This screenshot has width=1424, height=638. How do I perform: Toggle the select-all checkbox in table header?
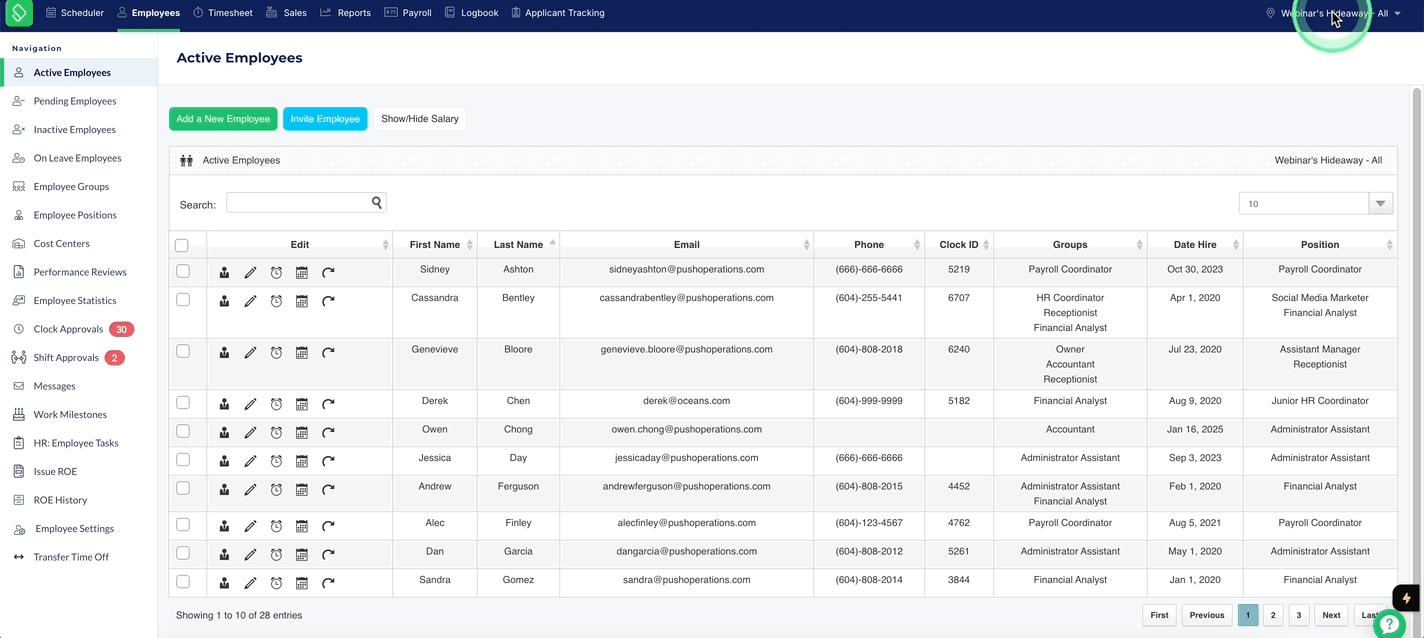click(x=181, y=245)
